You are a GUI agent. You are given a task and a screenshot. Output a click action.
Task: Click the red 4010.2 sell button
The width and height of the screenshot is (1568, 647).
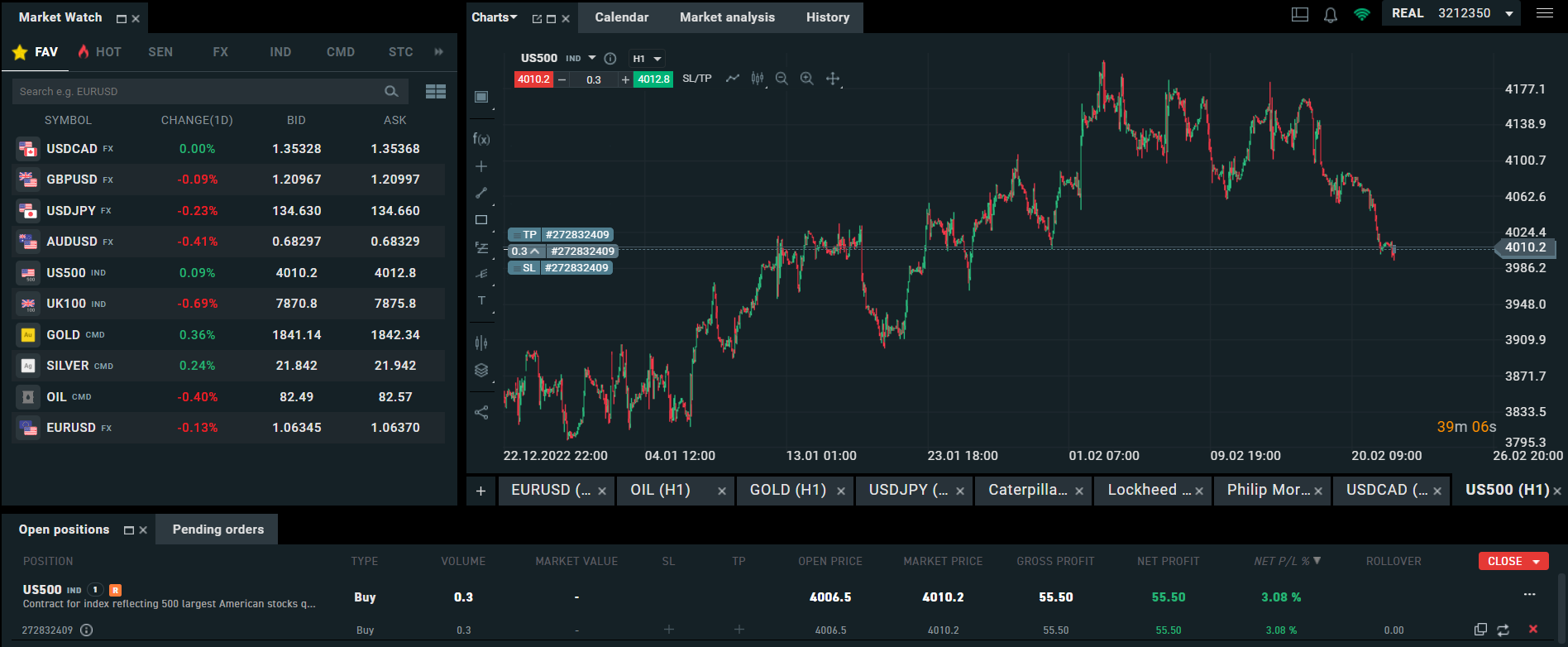(x=533, y=79)
